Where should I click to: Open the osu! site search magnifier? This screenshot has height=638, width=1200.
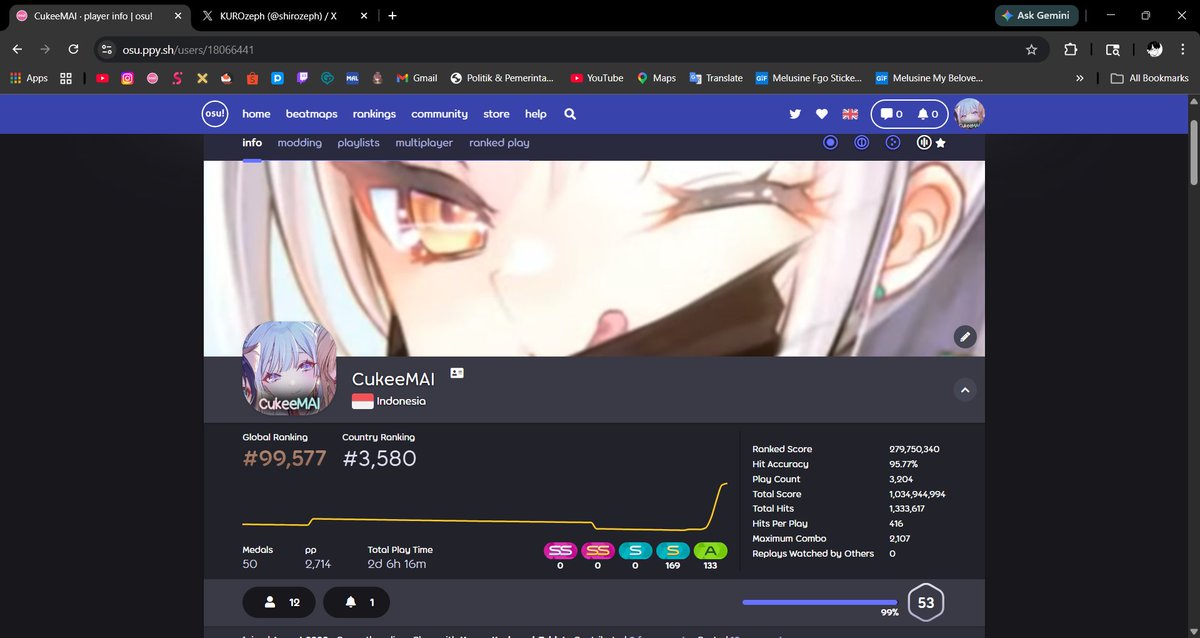click(x=570, y=114)
